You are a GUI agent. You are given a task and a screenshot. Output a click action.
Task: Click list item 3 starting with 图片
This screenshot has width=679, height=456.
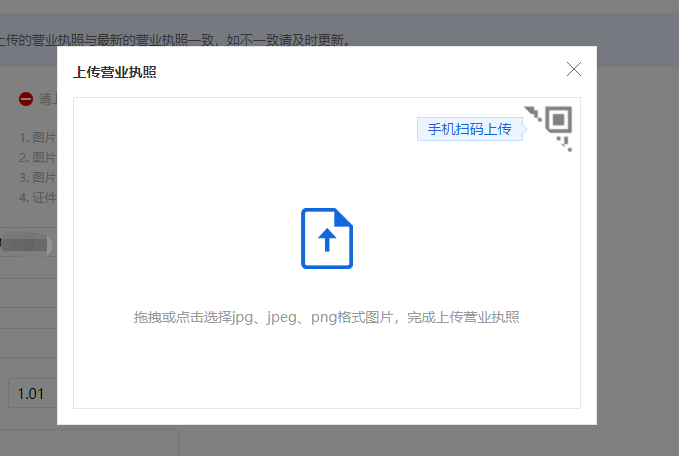pyautogui.click(x=38, y=178)
